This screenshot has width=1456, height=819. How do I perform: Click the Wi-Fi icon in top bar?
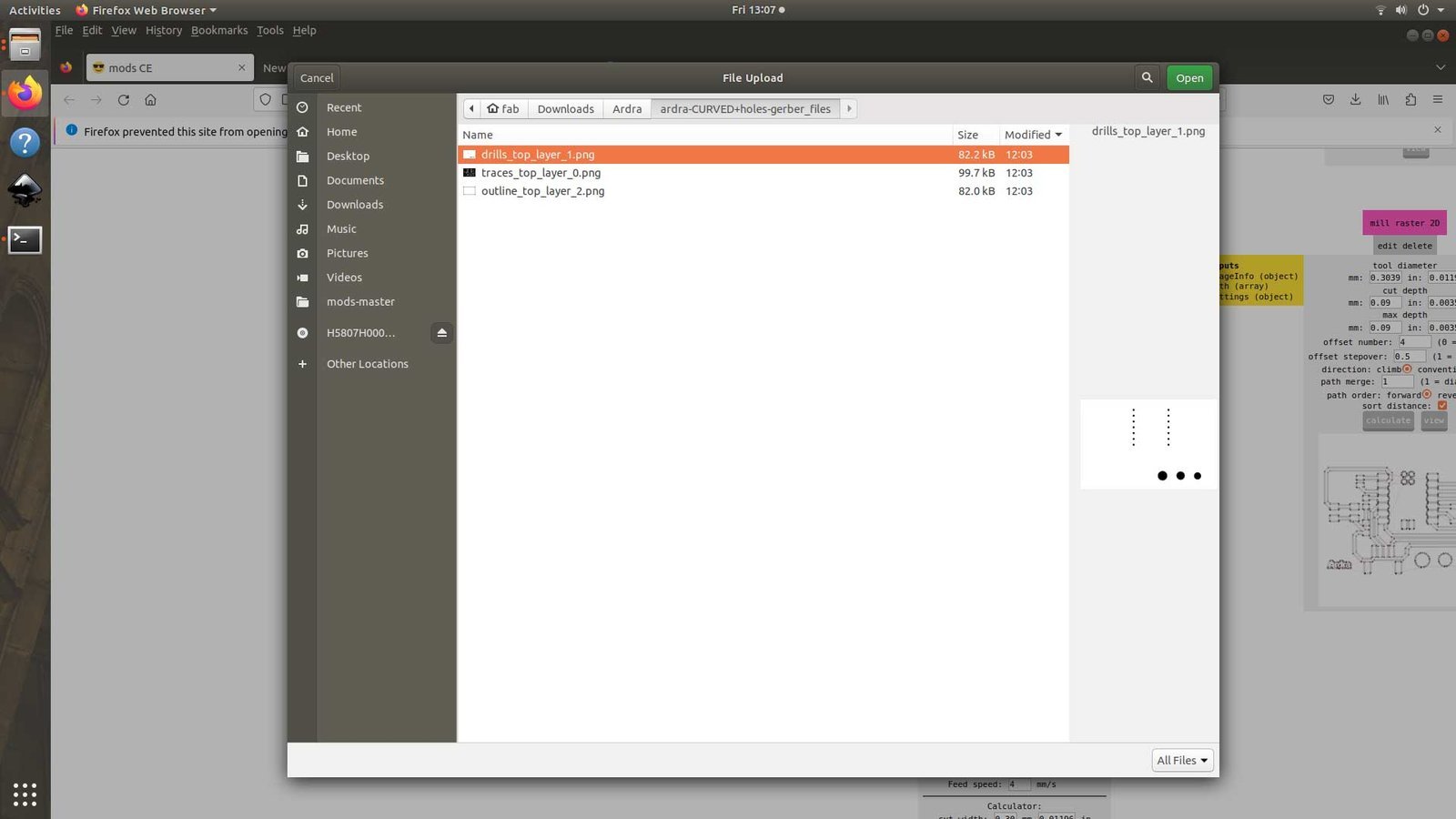pyautogui.click(x=1380, y=10)
